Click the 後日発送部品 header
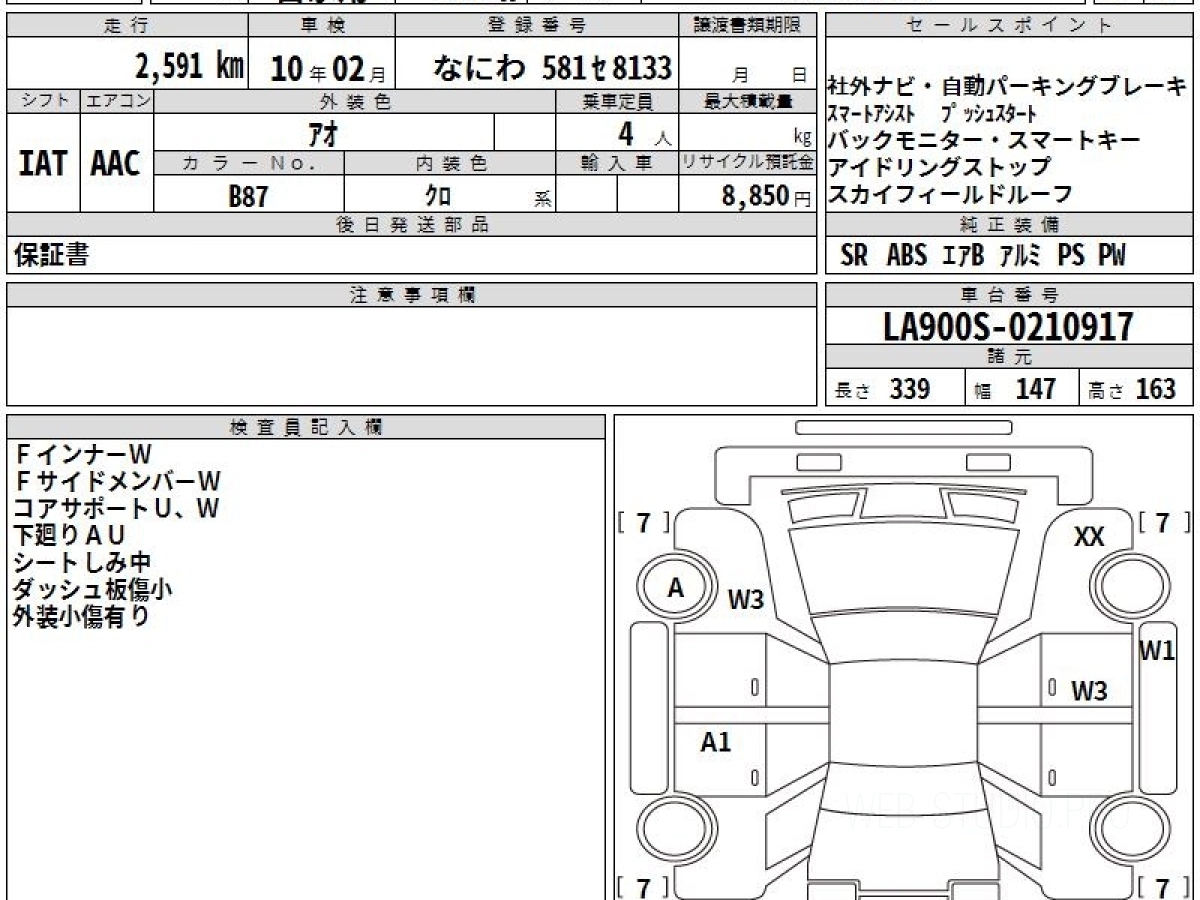 412,225
